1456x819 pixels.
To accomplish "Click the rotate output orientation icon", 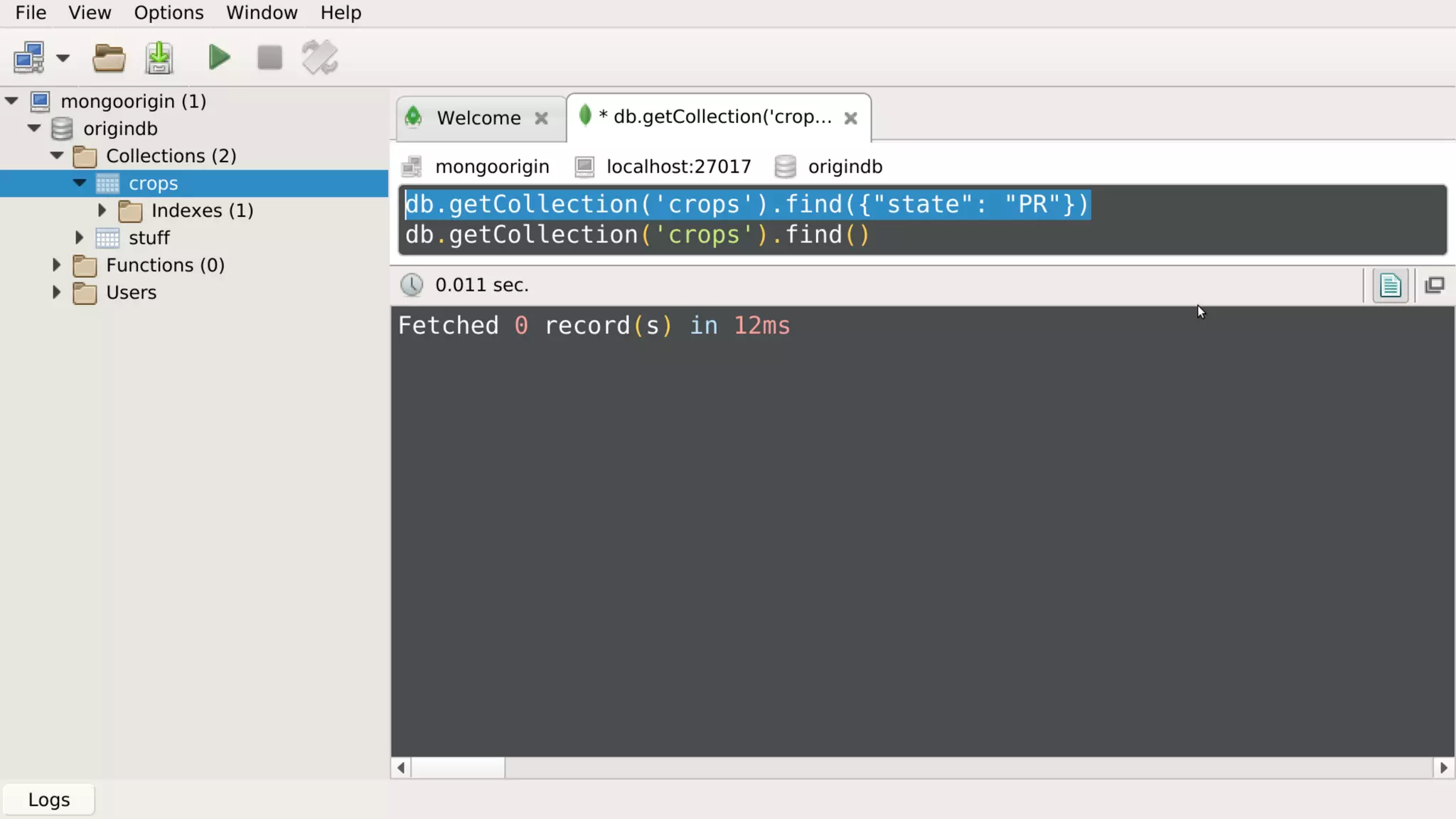I will click(320, 58).
